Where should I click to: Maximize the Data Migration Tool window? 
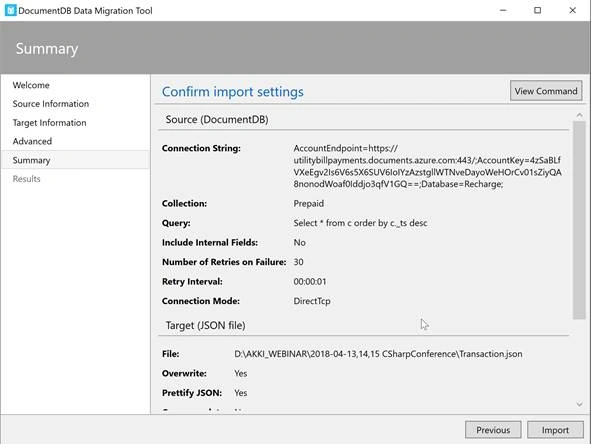click(537, 10)
